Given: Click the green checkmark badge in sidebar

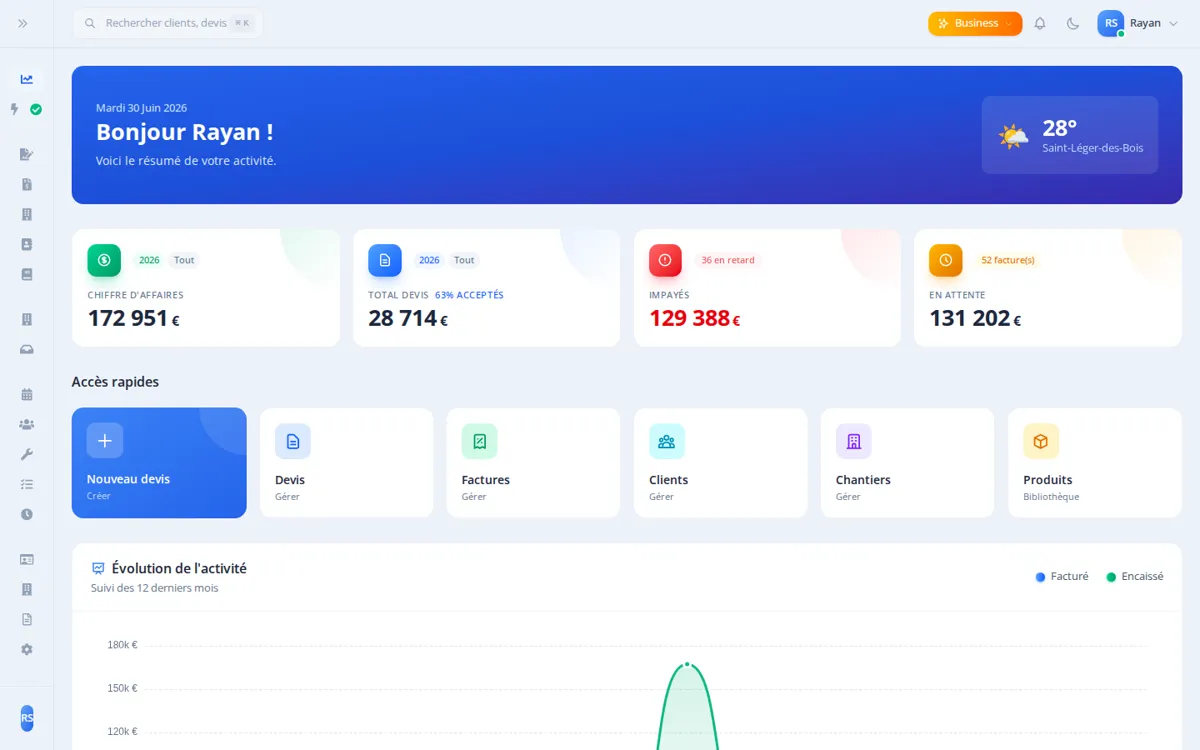Looking at the screenshot, I should pos(36,109).
